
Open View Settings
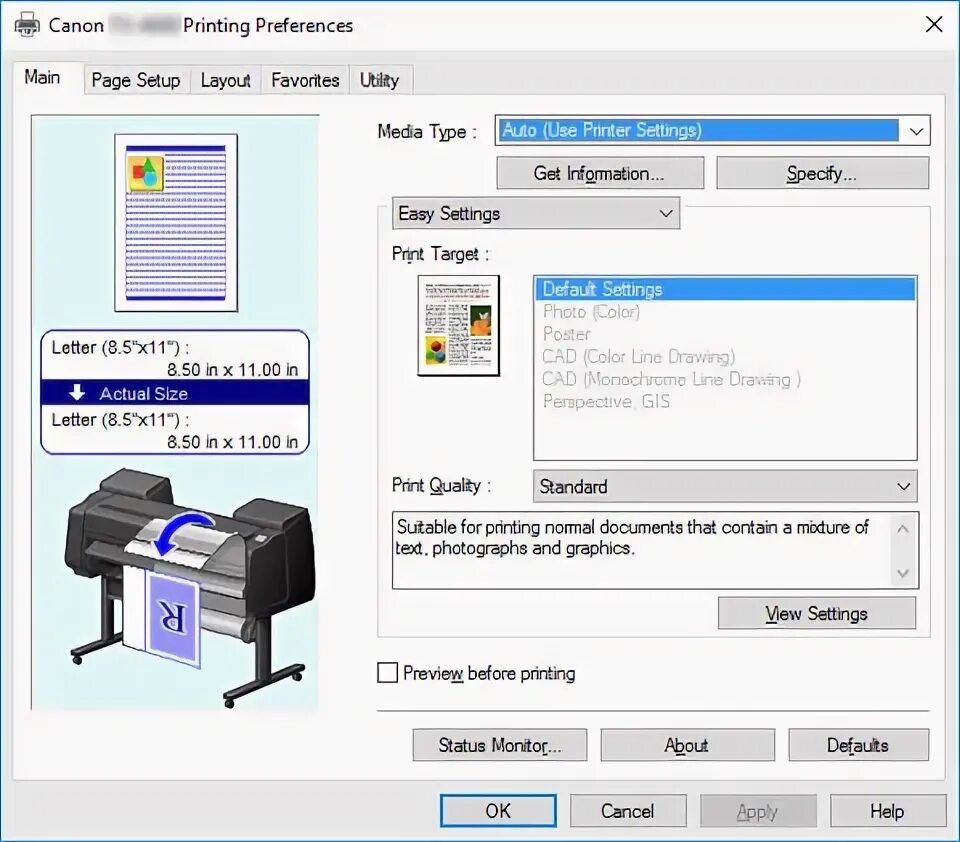817,613
